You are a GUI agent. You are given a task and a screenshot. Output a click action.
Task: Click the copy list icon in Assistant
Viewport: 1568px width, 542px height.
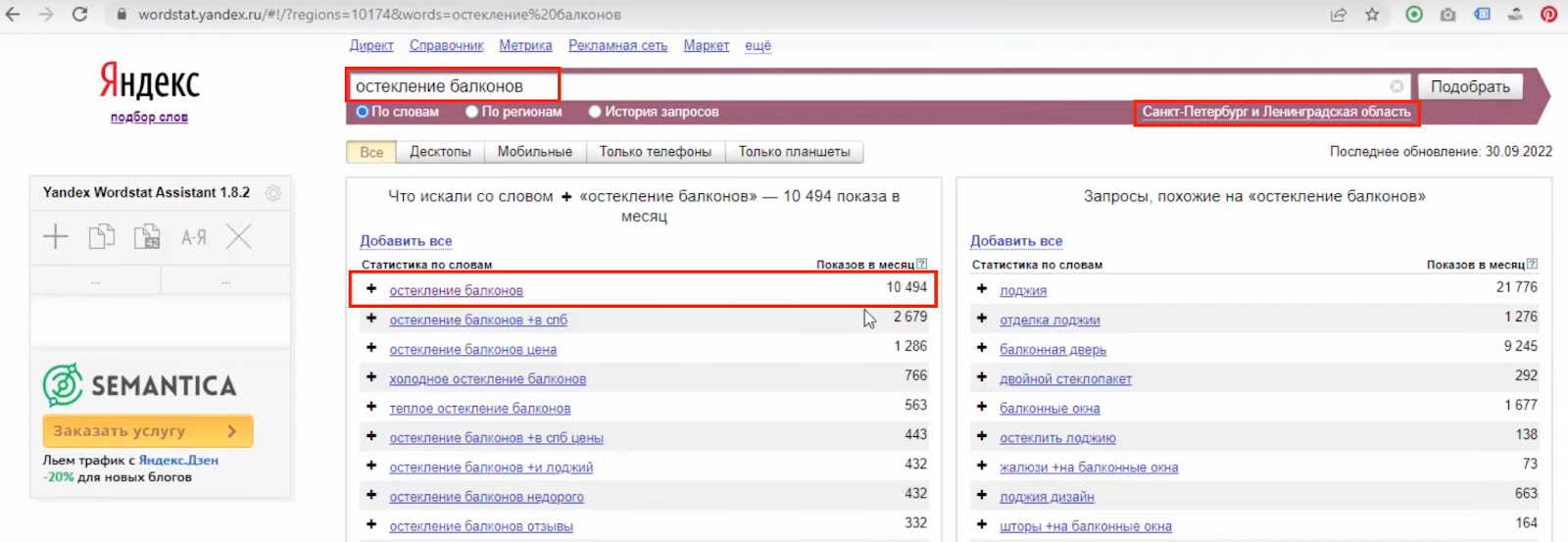click(x=102, y=236)
